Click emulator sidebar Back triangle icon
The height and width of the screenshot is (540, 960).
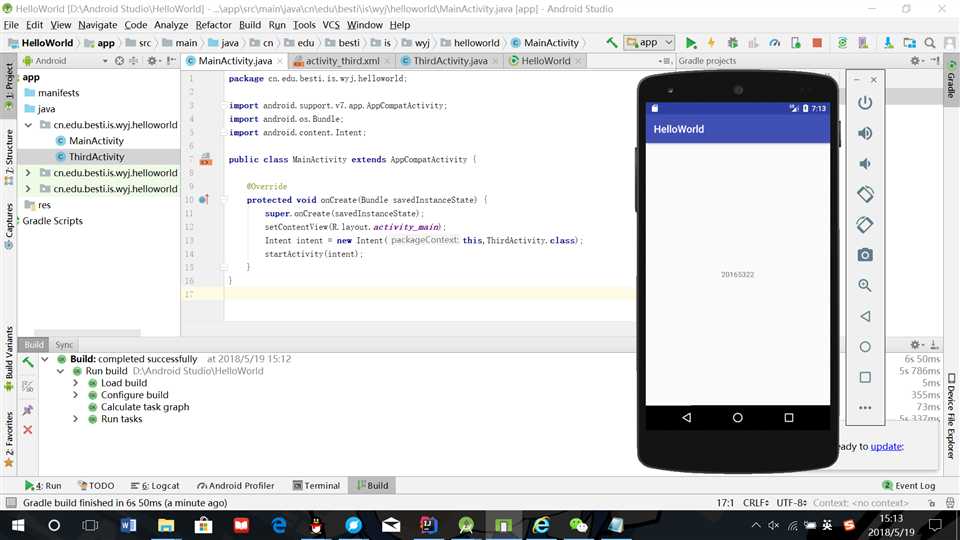(864, 316)
